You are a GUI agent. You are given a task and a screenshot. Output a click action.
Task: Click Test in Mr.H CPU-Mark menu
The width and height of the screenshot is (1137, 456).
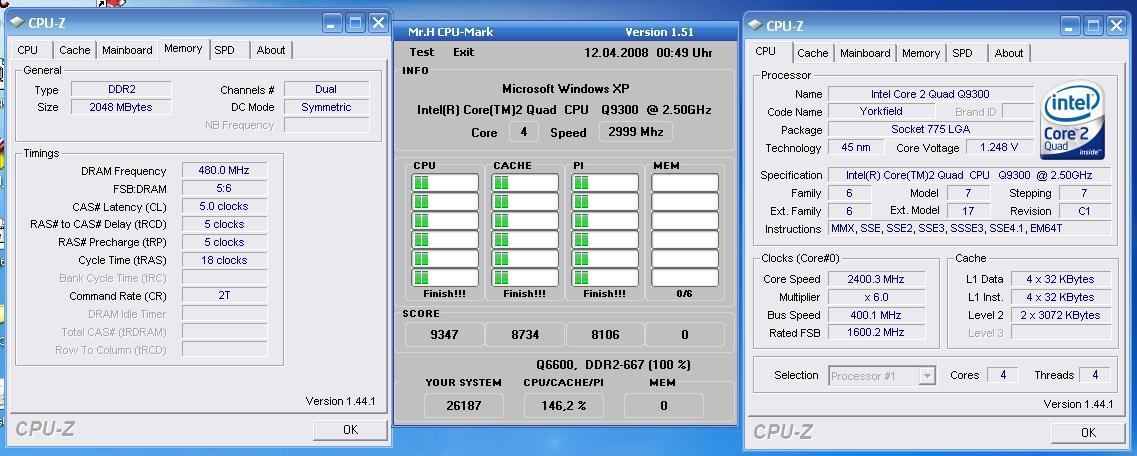(x=422, y=52)
